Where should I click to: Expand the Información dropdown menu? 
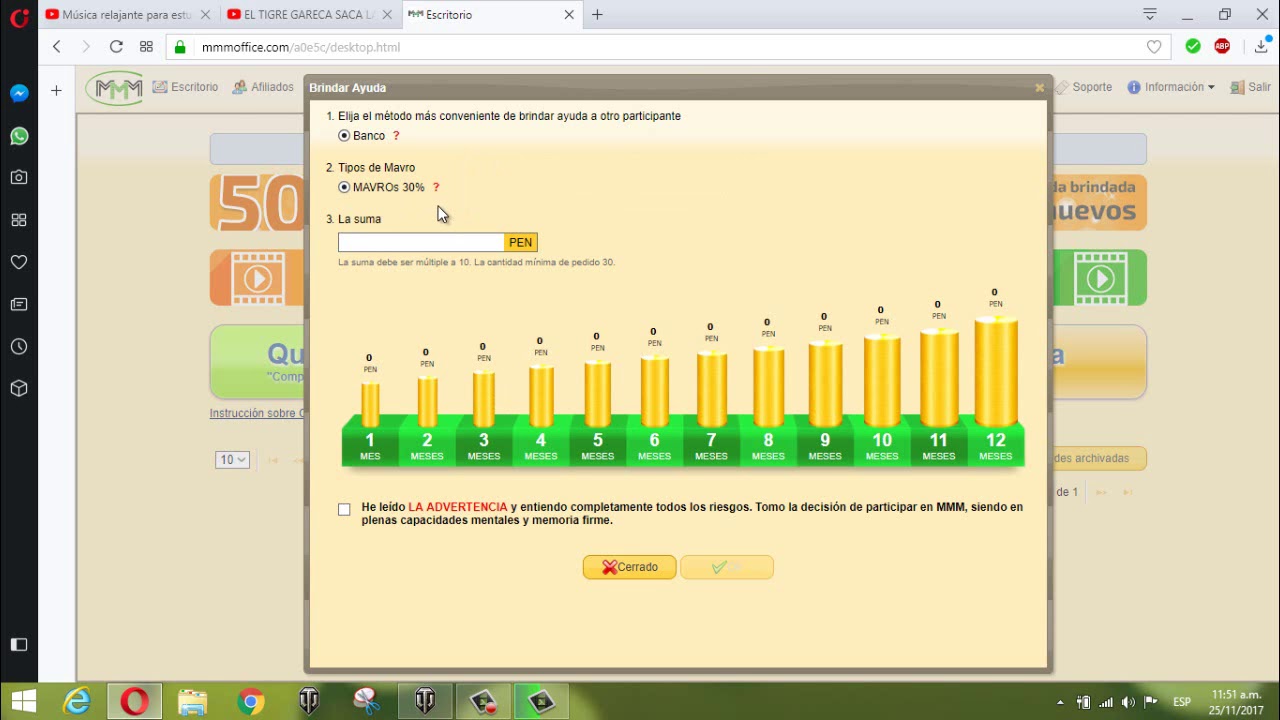pos(1171,87)
